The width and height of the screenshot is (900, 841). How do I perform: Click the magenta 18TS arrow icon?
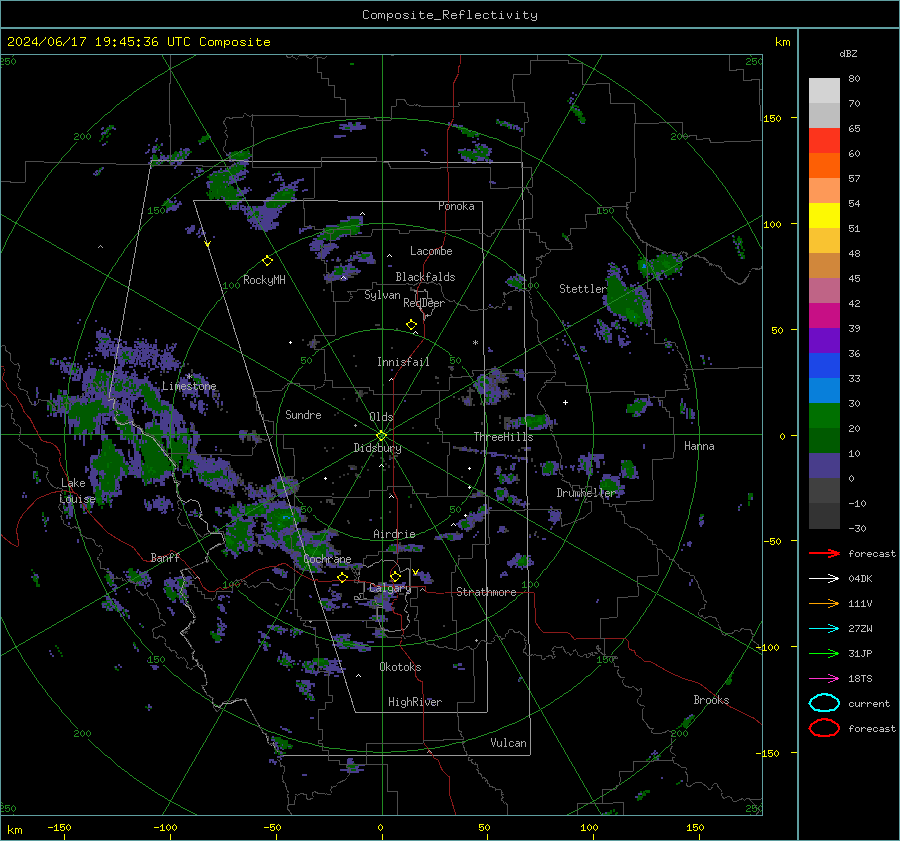pos(824,679)
